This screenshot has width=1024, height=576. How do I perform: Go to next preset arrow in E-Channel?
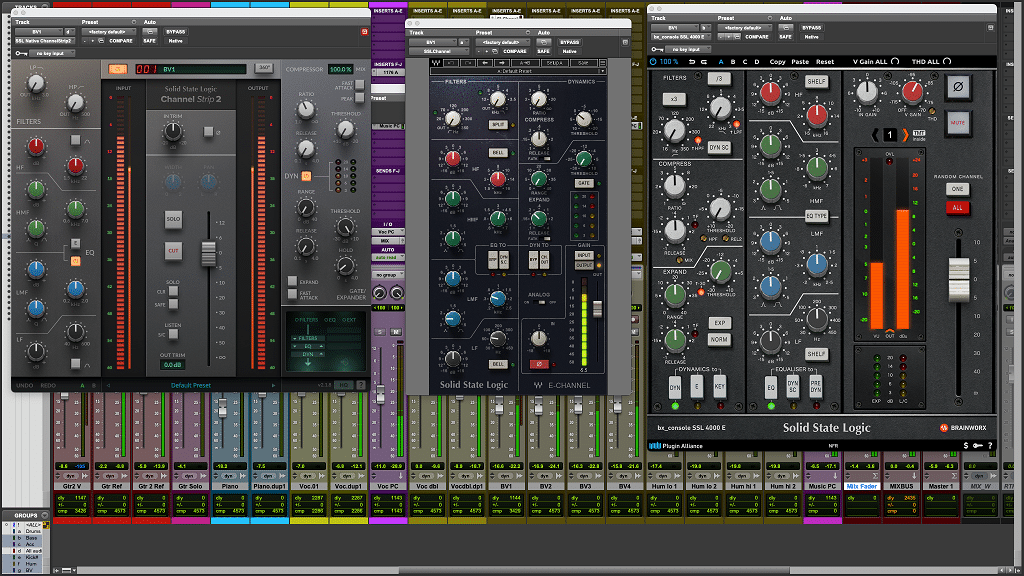pos(501,63)
